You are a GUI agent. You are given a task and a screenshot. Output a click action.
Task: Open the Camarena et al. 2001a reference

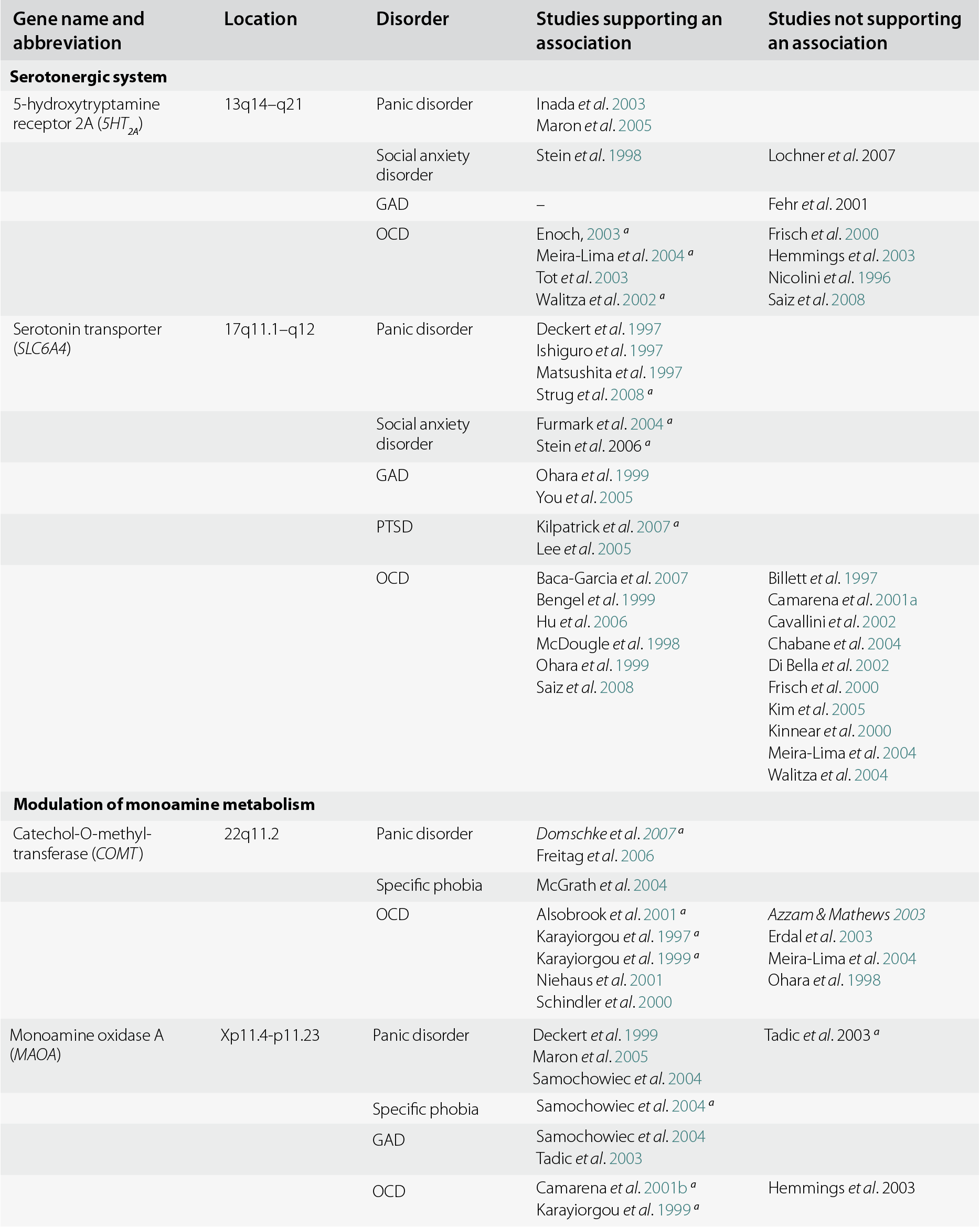tap(896, 601)
